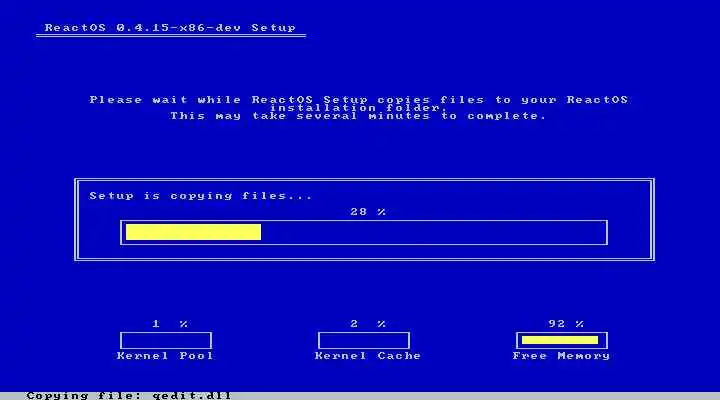The image size is (720, 400).
Task: Click the Kernel Cache usage bar
Action: (x=364, y=341)
